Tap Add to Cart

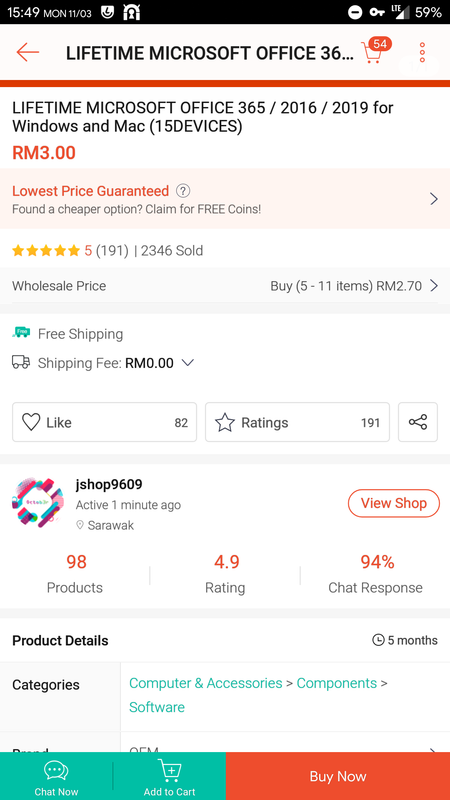[169, 776]
